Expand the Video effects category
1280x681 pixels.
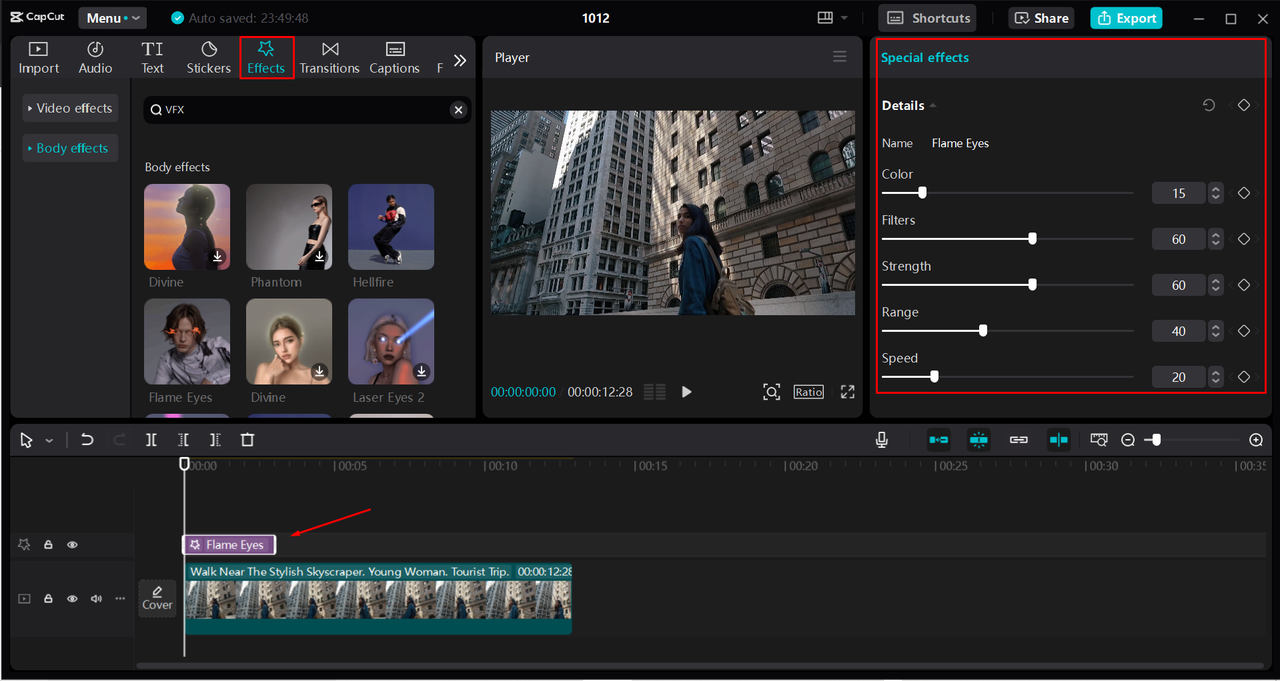click(71, 108)
